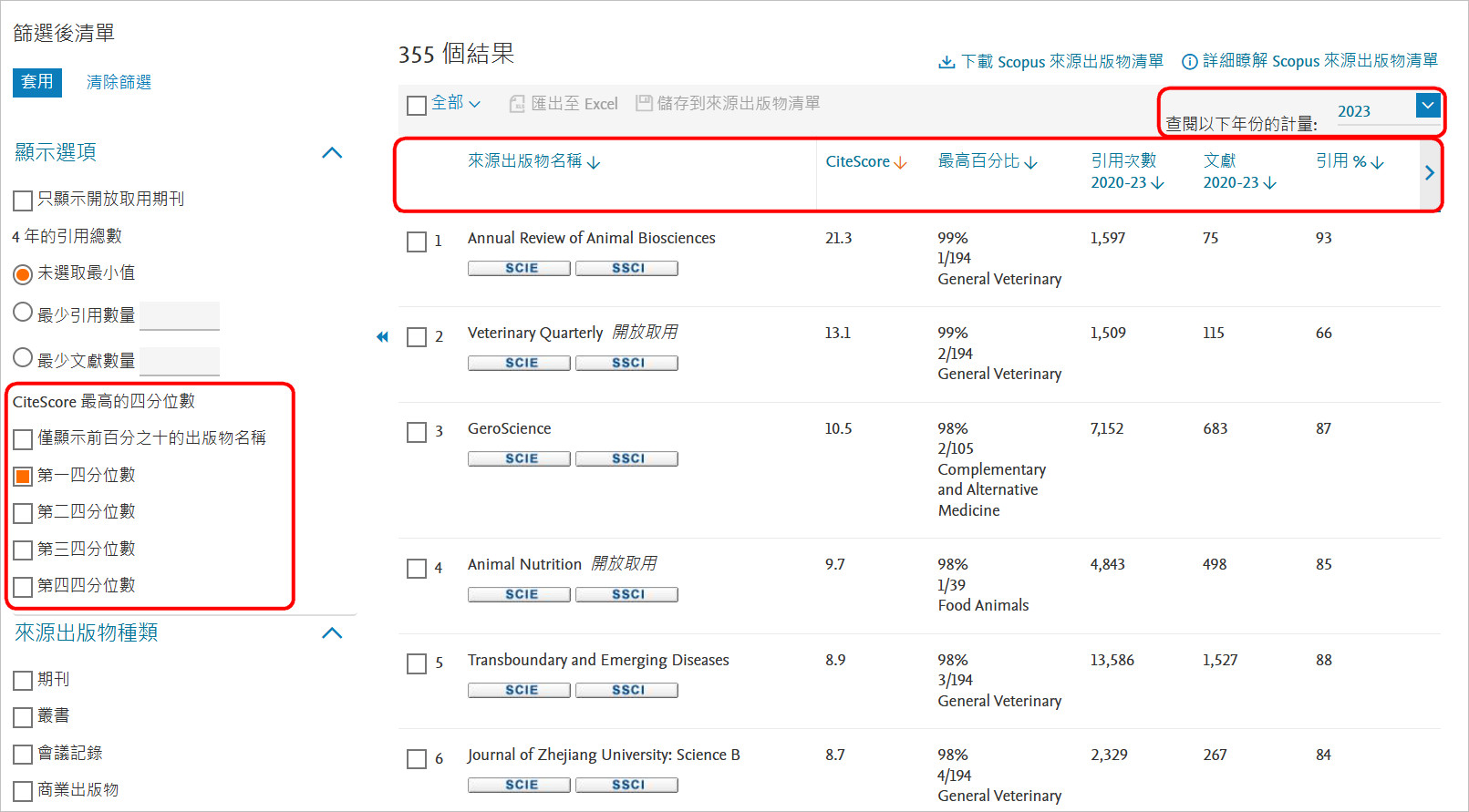Collapse the filter sidebar with double-arrow icon
The width and height of the screenshot is (1469, 812).
click(x=382, y=337)
